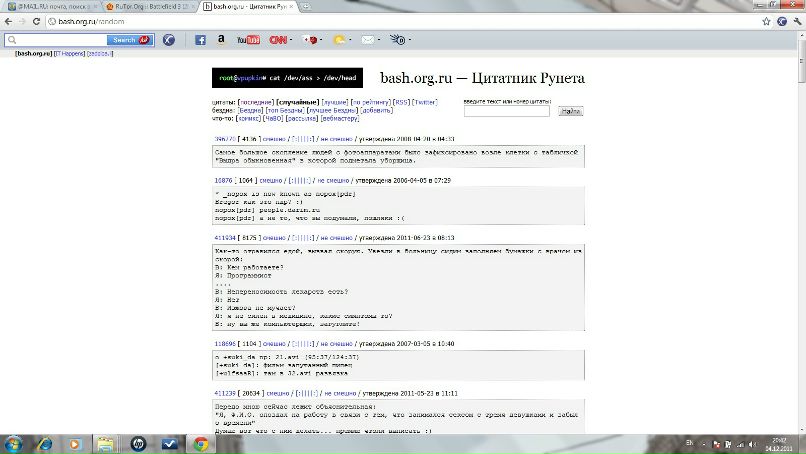Click the weather sun icon in toolbar
The width and height of the screenshot is (806, 454).
click(339, 40)
